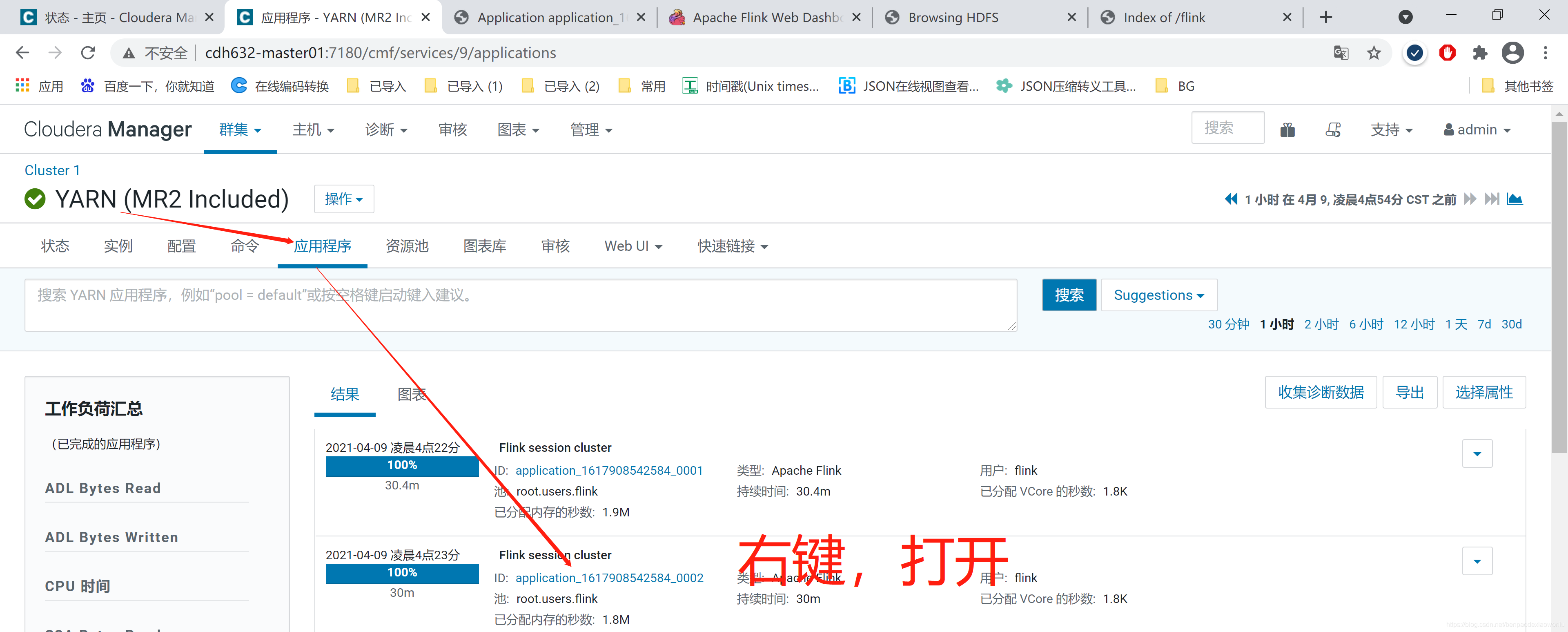Switch to the 图表库 chart library tab
Viewport: 1568px width, 632px height.
coord(485,246)
